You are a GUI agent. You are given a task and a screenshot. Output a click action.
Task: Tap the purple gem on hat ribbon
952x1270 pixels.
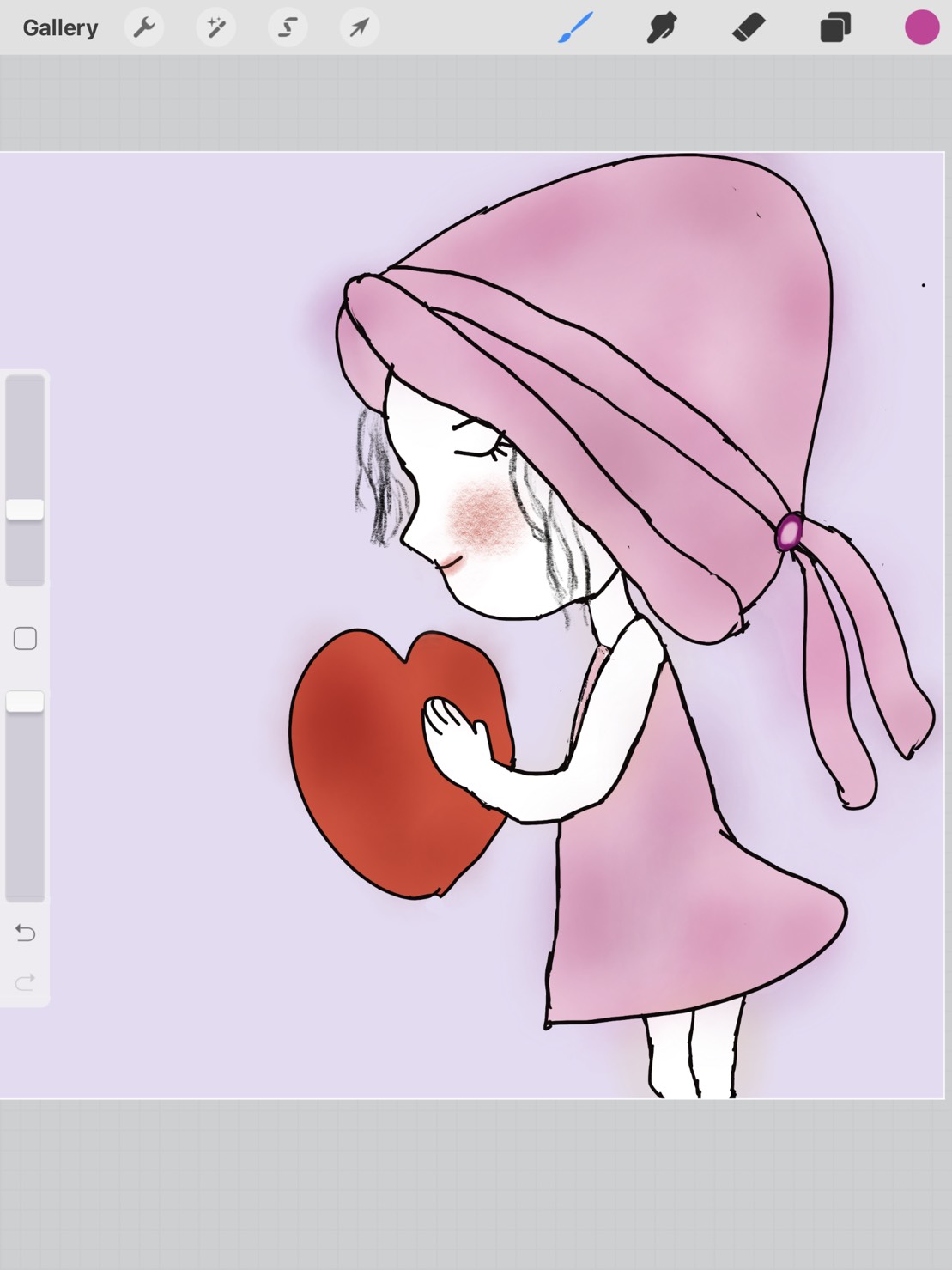point(789,532)
